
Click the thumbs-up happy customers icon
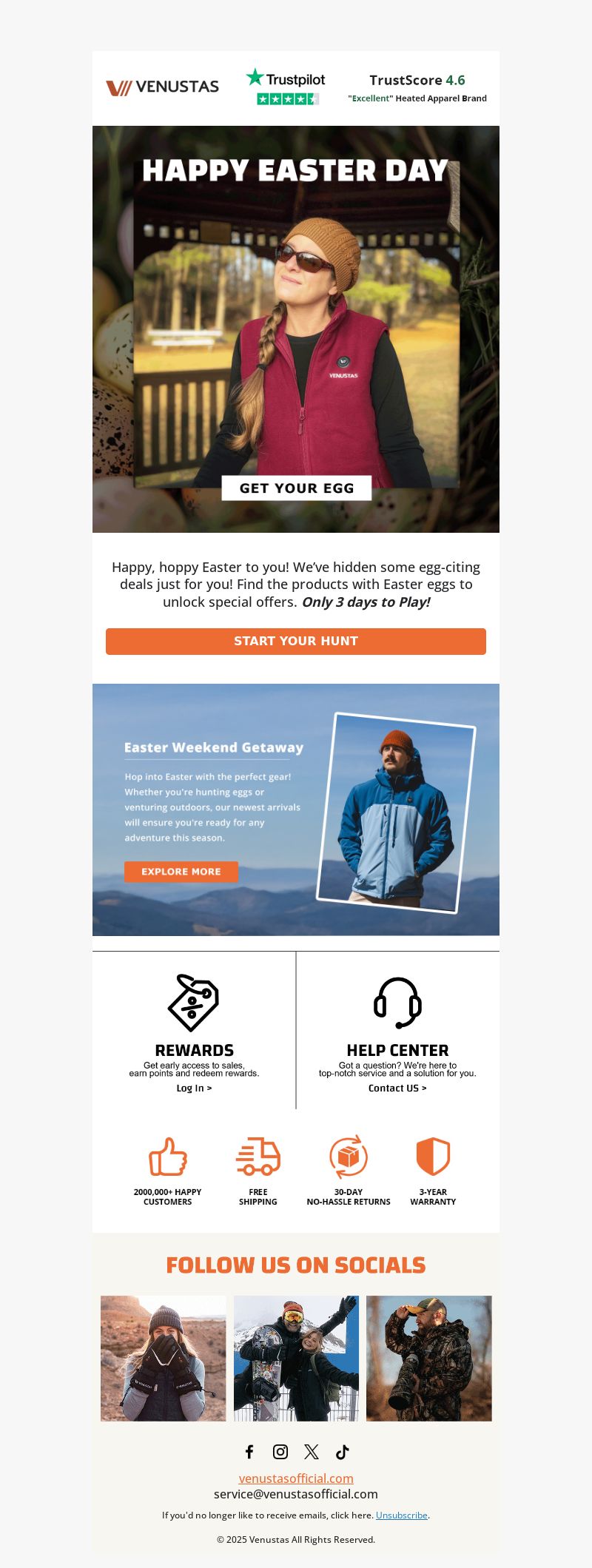[168, 1157]
